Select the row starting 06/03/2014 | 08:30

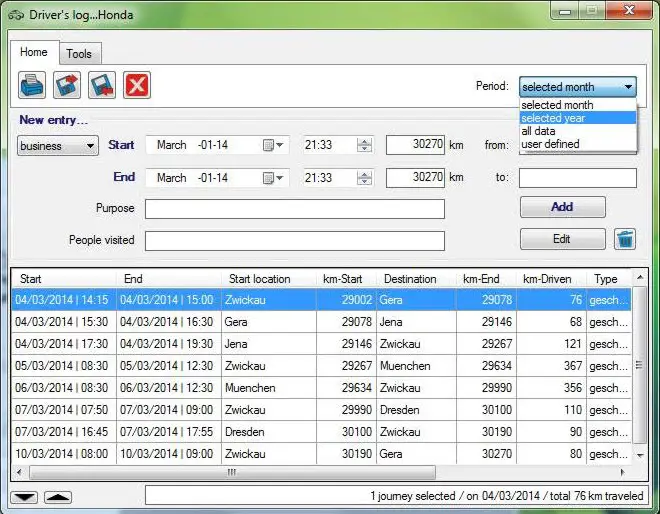click(x=322, y=388)
